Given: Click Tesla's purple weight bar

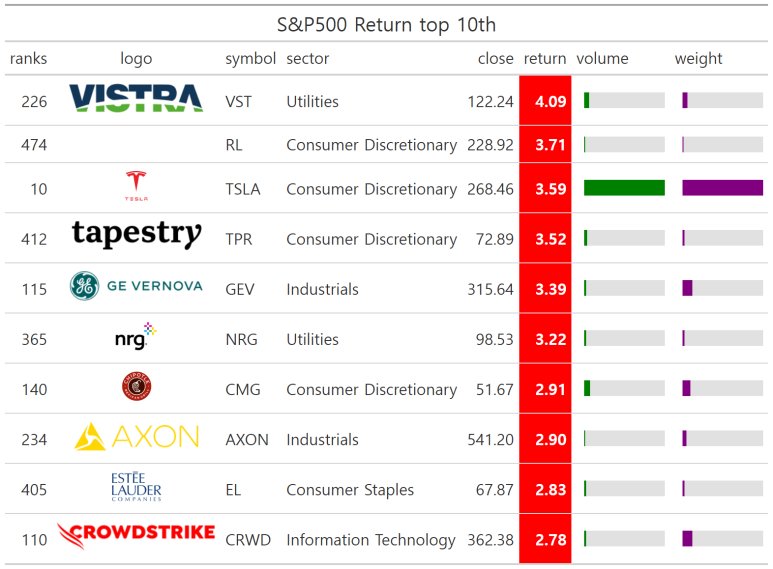Looking at the screenshot, I should coord(722,188).
